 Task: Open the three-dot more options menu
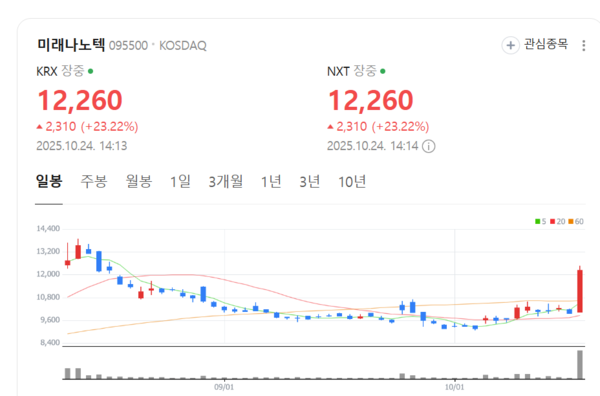(x=584, y=46)
